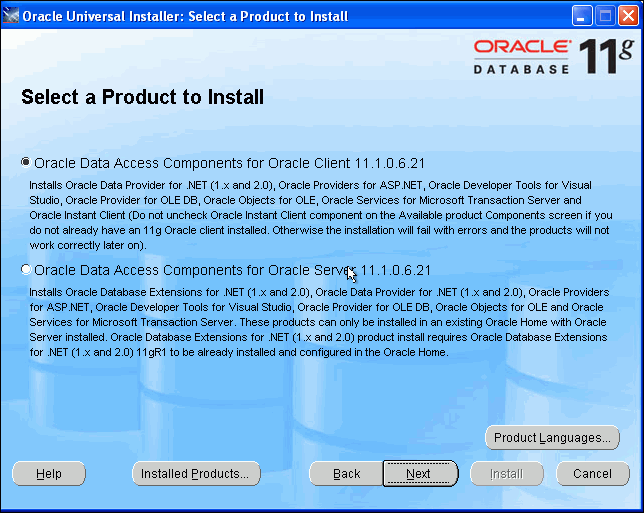Click the Oracle Server description paragraph

(320, 322)
